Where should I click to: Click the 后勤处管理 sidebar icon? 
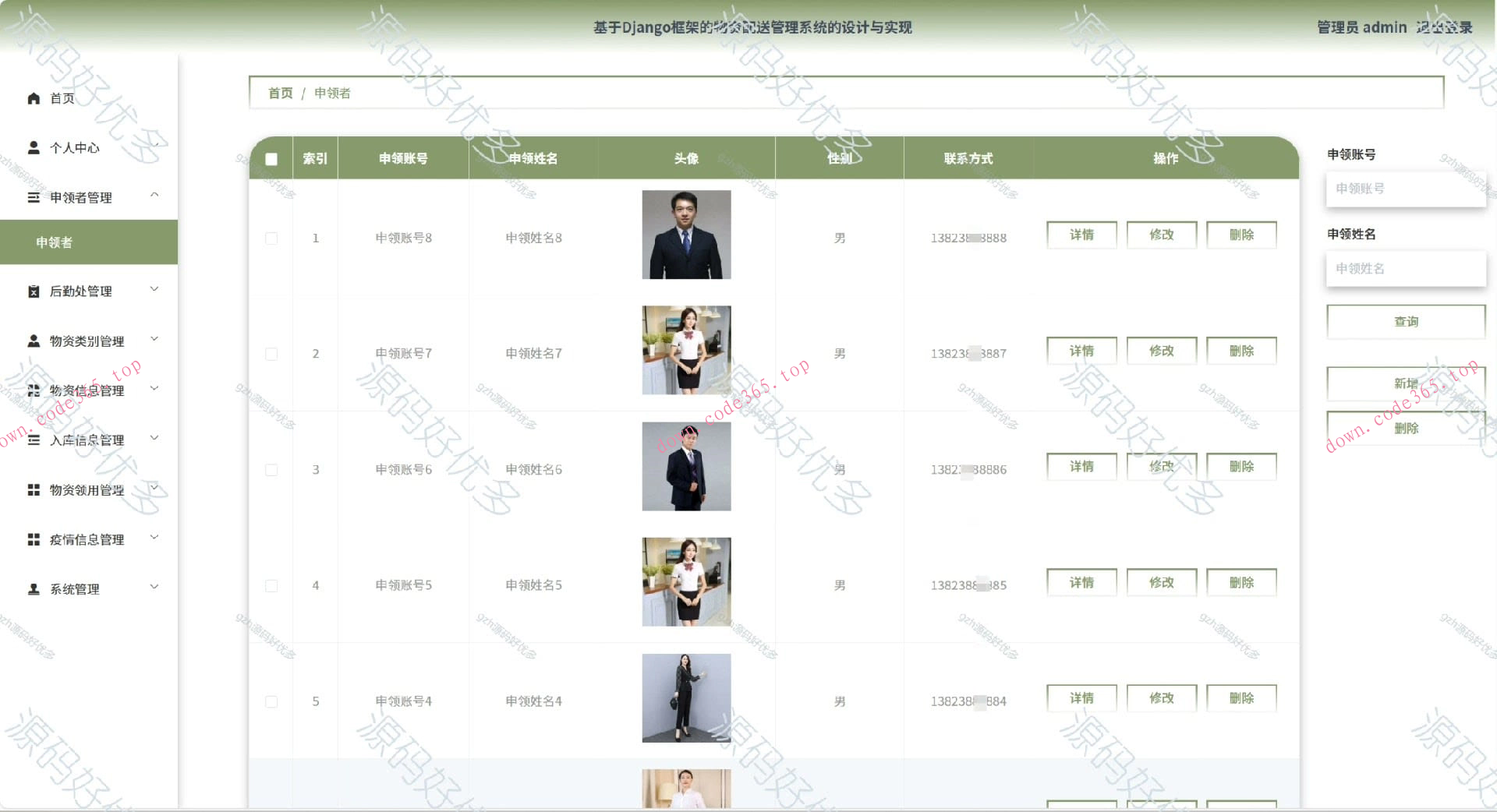tap(34, 291)
